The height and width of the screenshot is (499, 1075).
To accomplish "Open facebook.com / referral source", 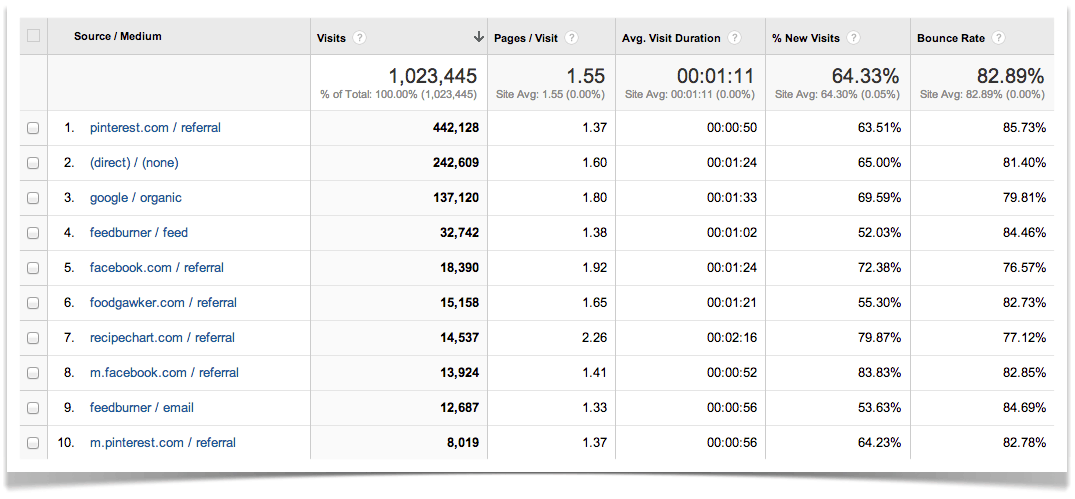I will (156, 268).
